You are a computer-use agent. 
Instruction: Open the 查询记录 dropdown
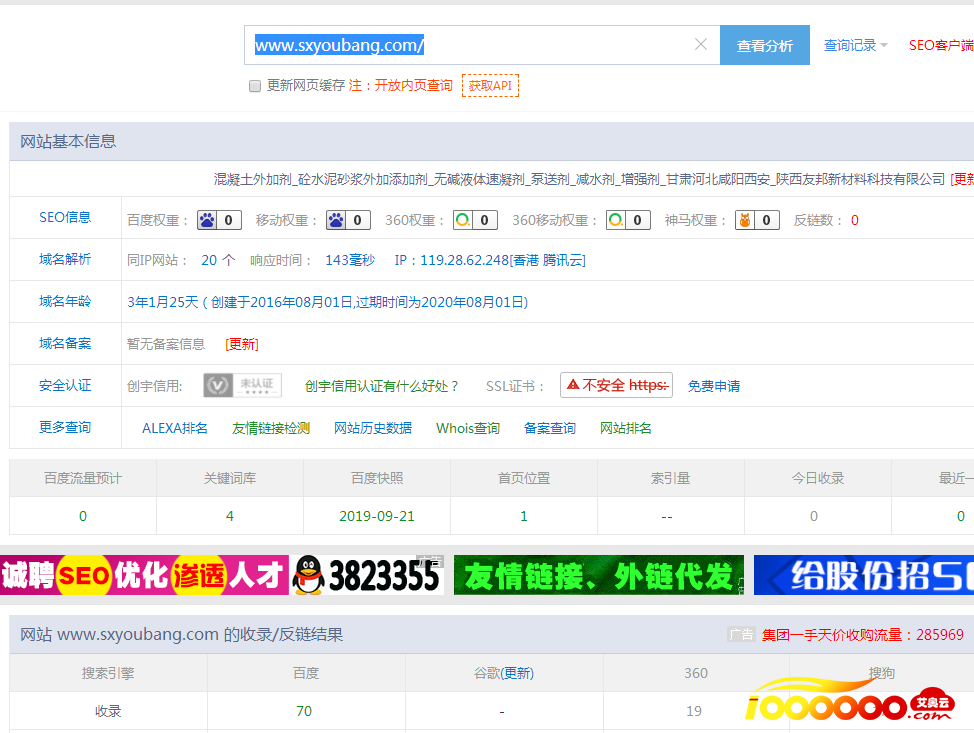coord(855,45)
